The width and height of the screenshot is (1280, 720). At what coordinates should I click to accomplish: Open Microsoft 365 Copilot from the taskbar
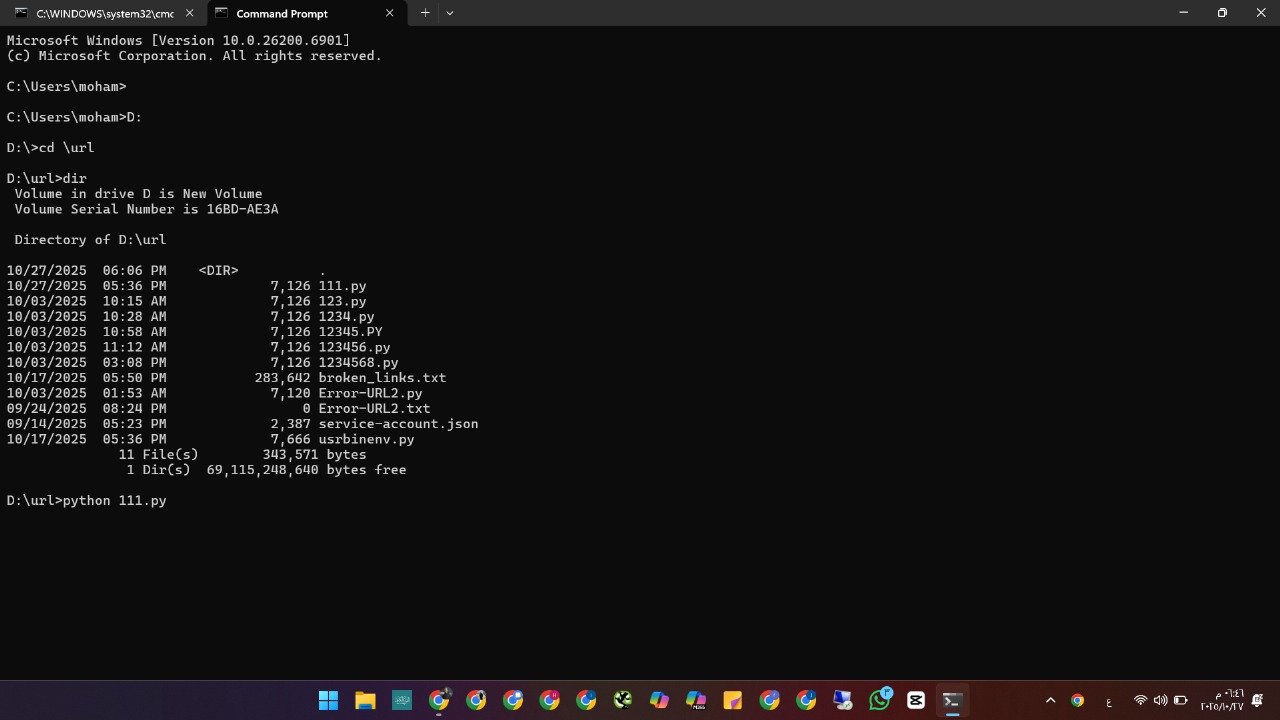coord(694,700)
